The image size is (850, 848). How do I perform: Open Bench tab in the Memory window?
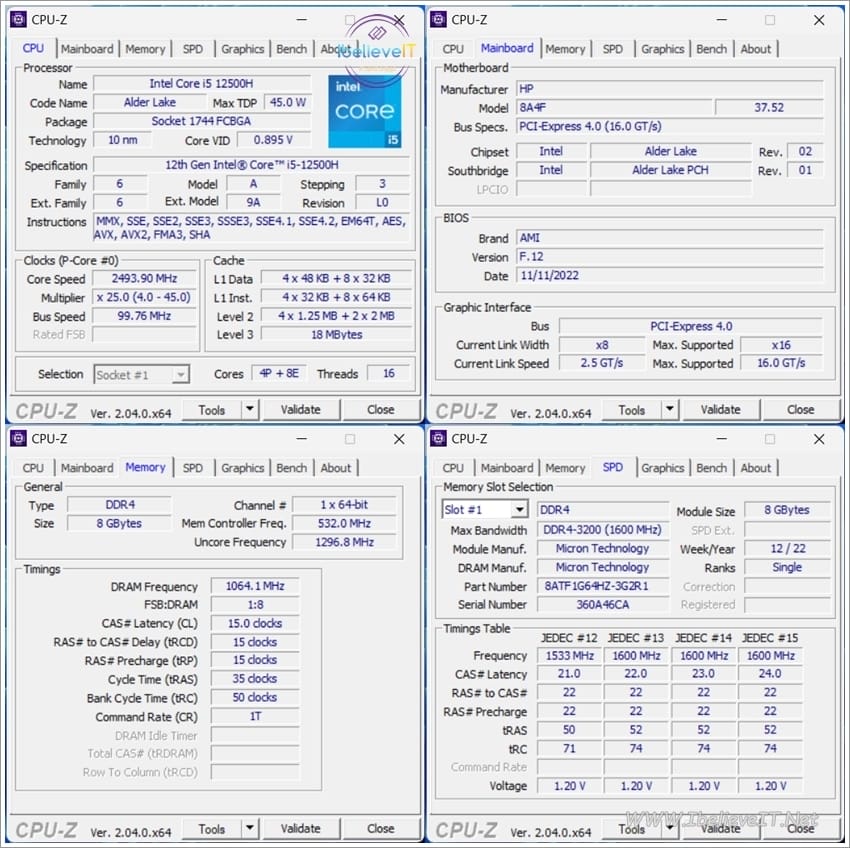point(291,468)
